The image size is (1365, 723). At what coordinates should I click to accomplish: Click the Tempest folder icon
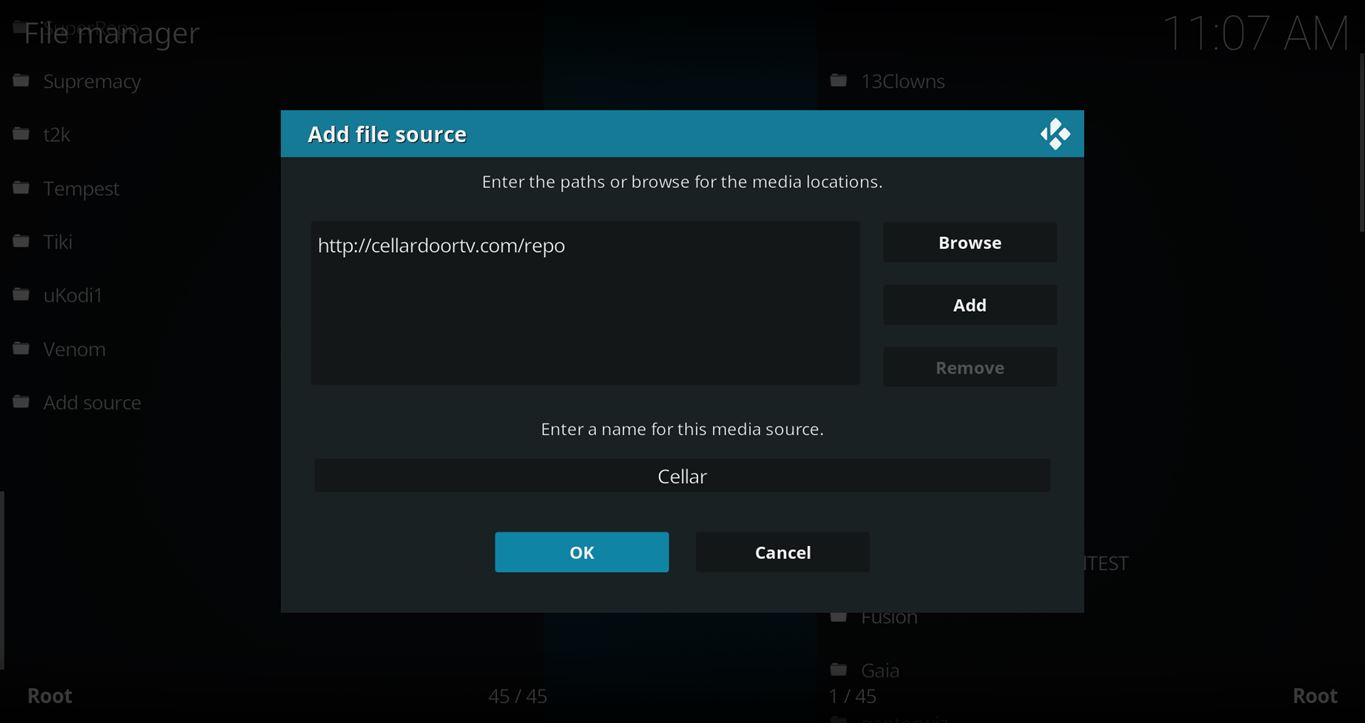pos(21,188)
